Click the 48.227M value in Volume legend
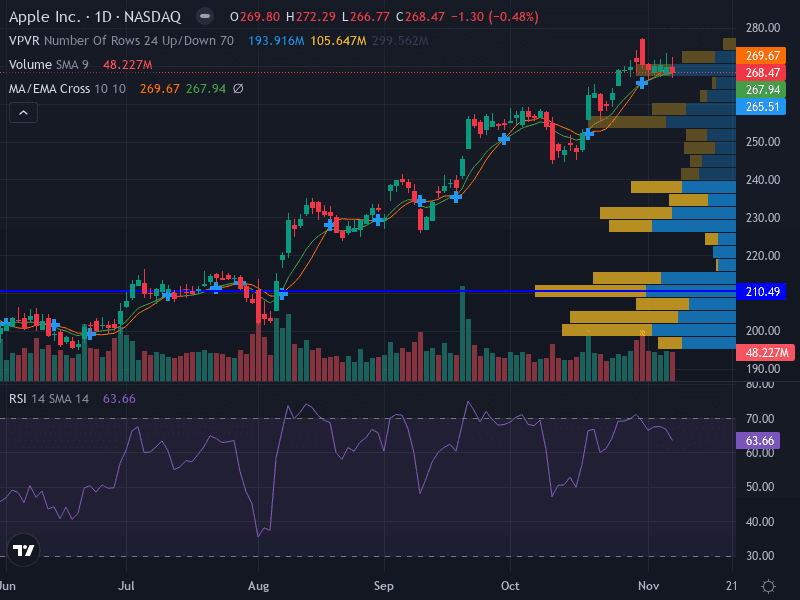Screen dimensions: 800x600 [128, 65]
